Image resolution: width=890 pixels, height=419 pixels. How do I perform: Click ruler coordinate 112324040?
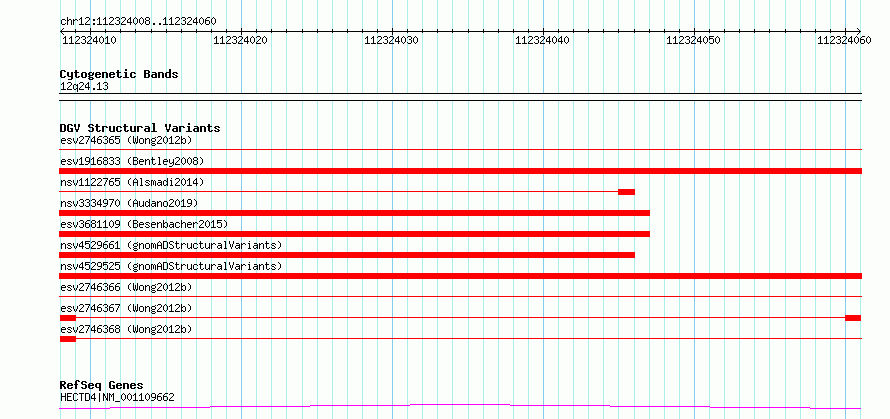point(542,40)
